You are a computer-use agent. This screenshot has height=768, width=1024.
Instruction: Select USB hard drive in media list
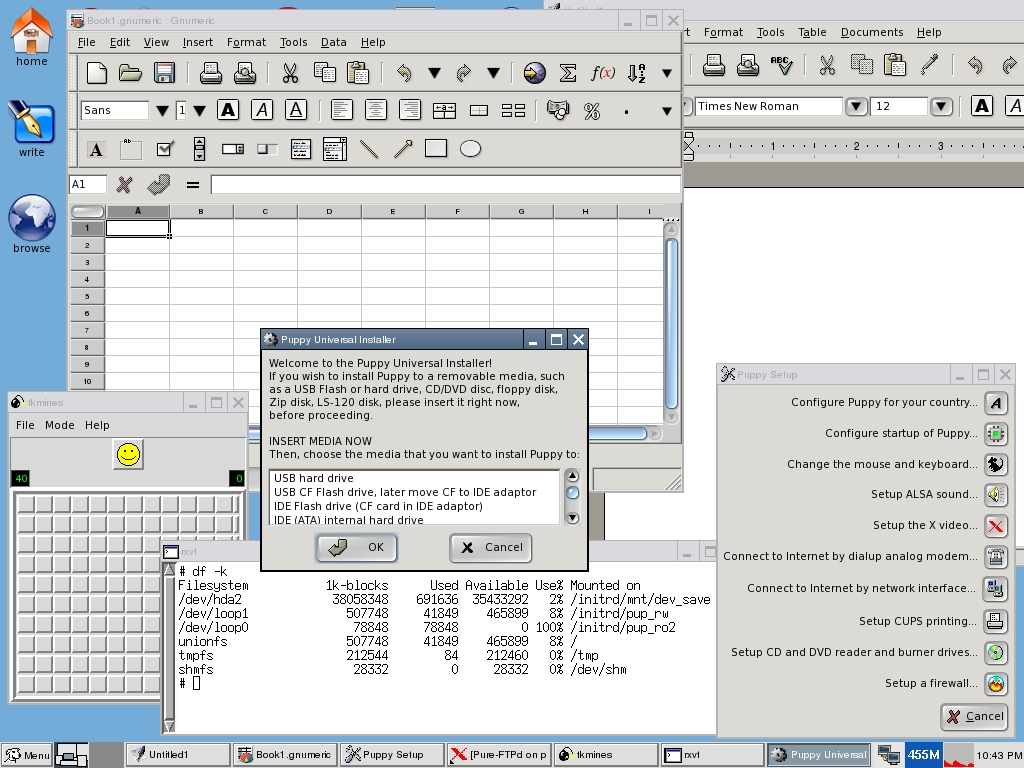pos(314,478)
